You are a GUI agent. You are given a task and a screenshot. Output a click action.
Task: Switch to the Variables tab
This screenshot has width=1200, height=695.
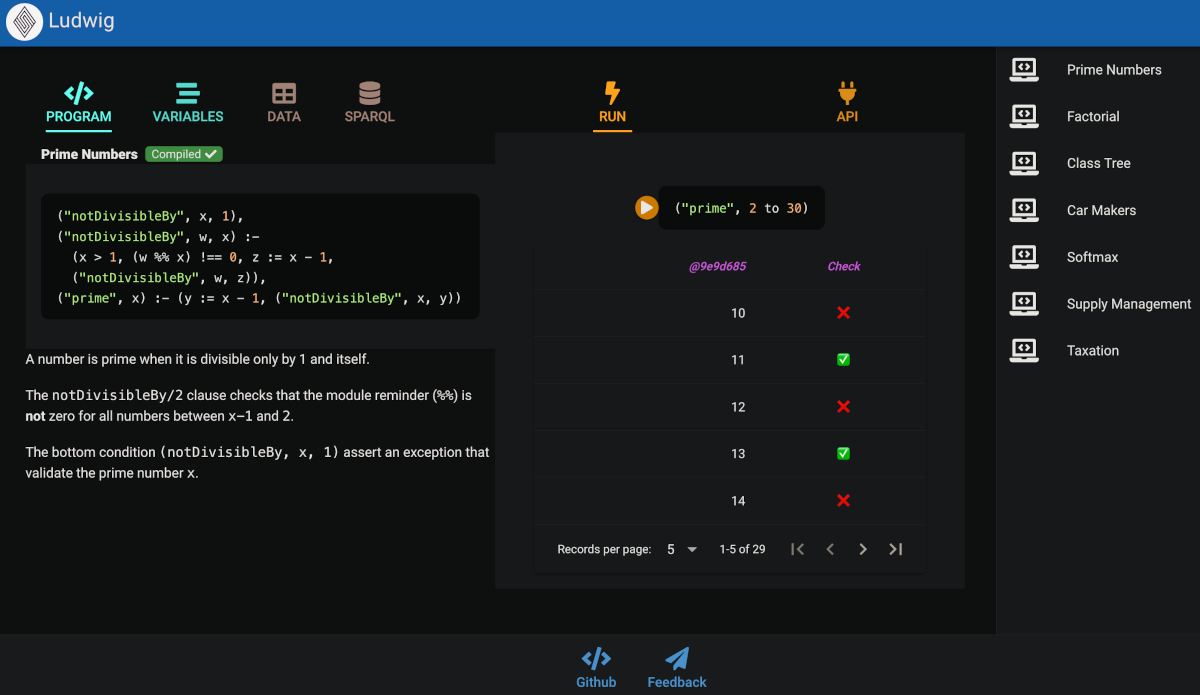(188, 104)
